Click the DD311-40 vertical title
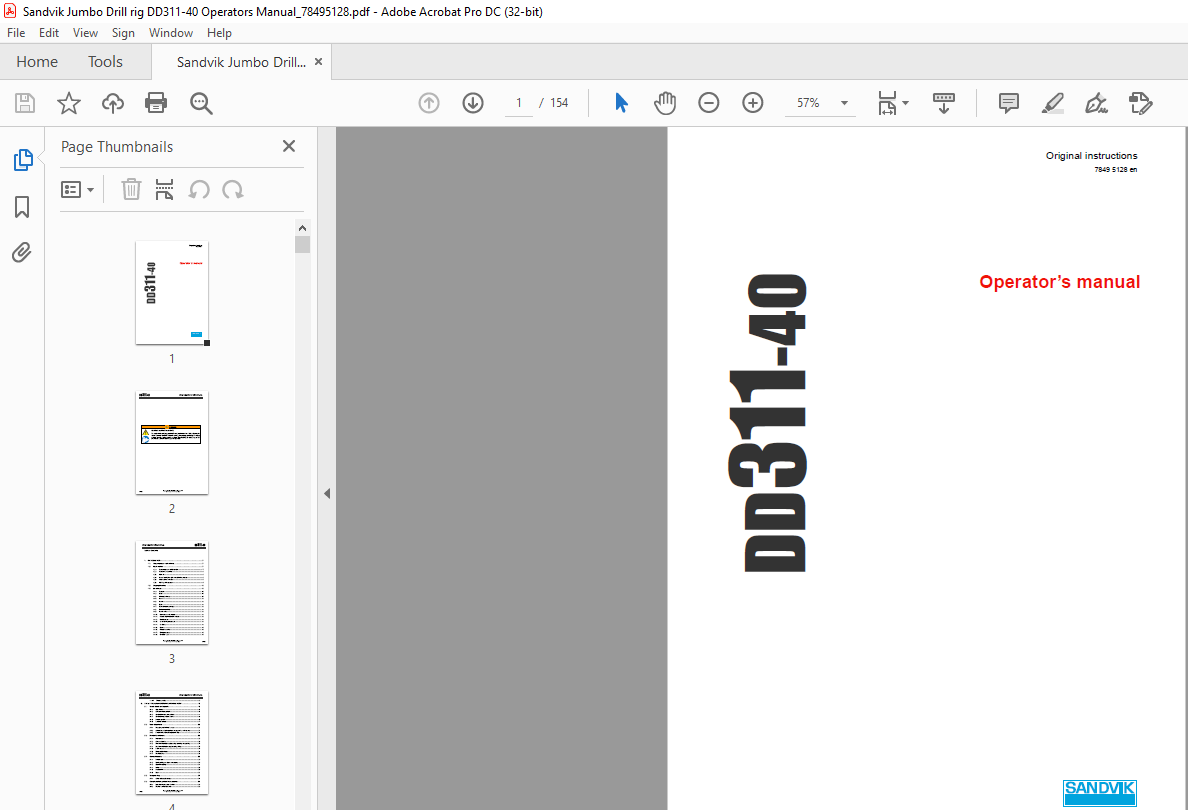The image size is (1188, 810). click(x=768, y=422)
